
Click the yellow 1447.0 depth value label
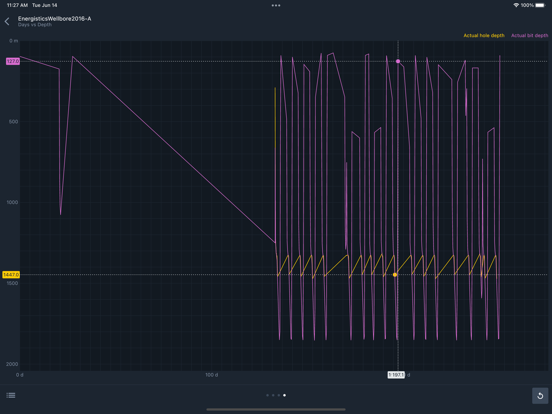(11, 275)
